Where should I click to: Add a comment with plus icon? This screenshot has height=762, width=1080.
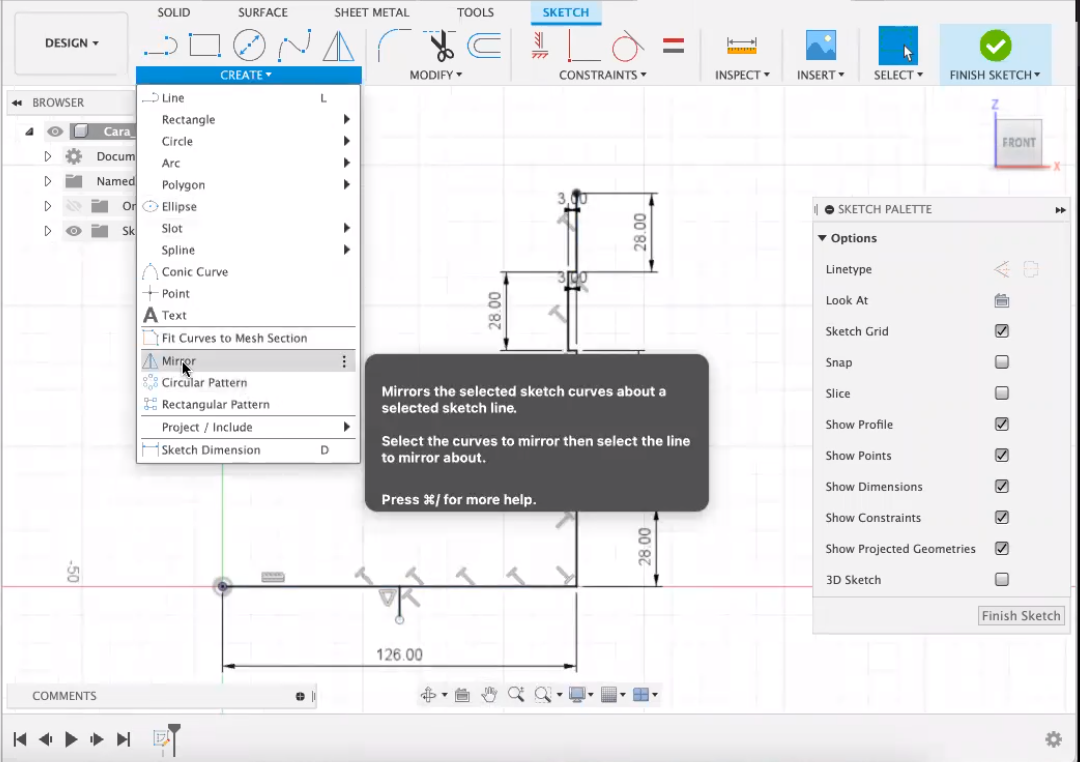pos(300,696)
